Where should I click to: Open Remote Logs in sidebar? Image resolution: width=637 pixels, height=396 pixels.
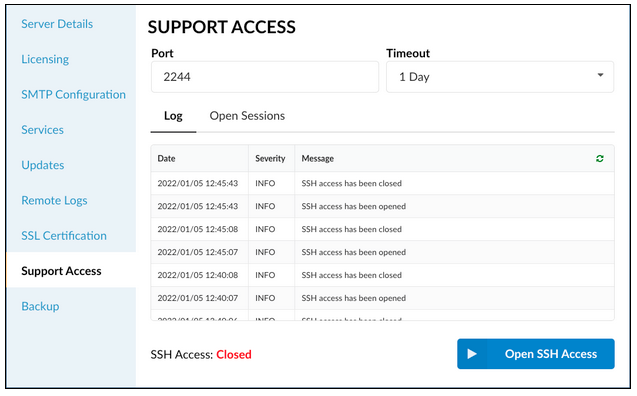54,201
